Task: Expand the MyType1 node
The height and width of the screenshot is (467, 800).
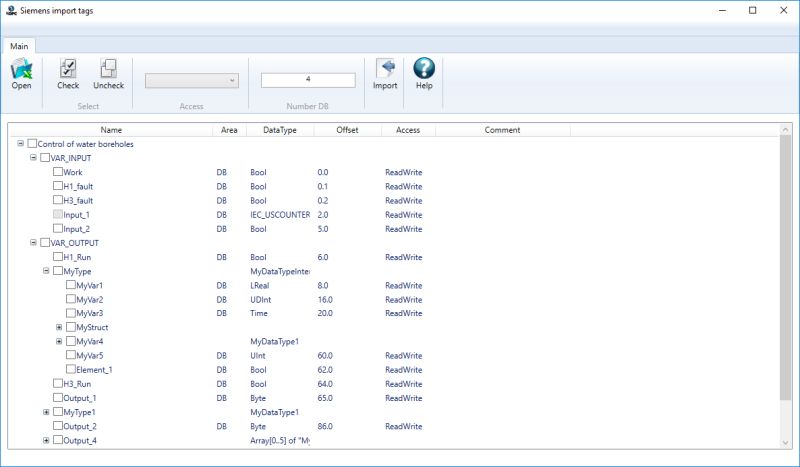Action: (x=46, y=412)
